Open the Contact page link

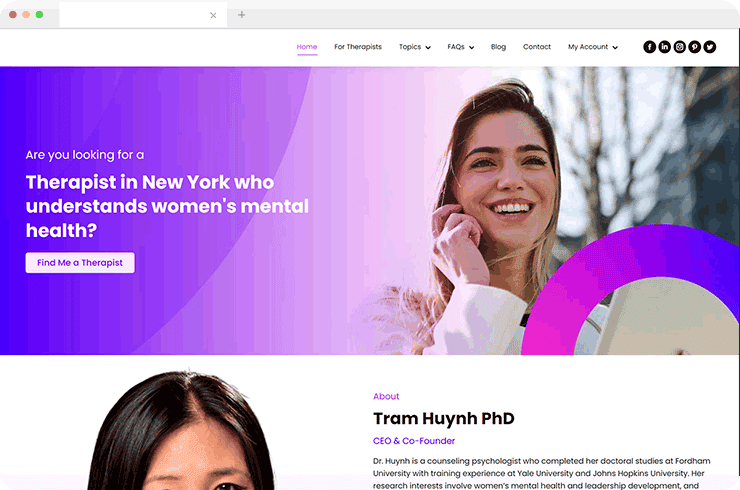(537, 47)
